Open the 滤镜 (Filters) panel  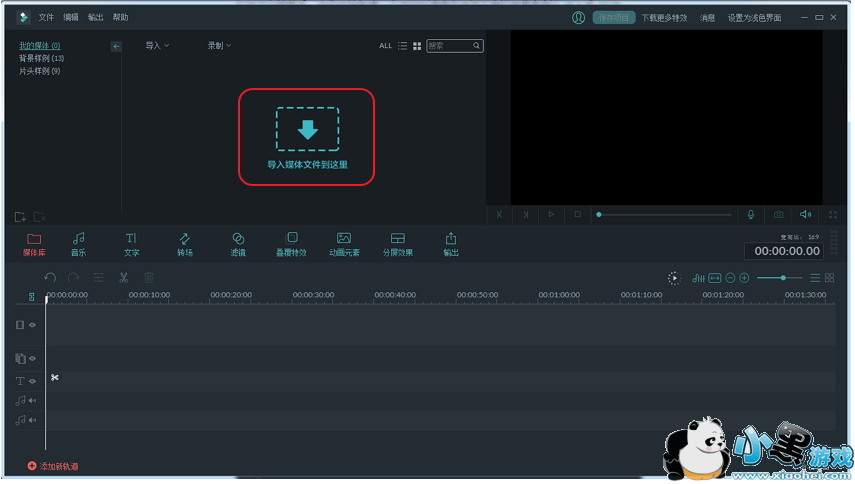(x=238, y=243)
